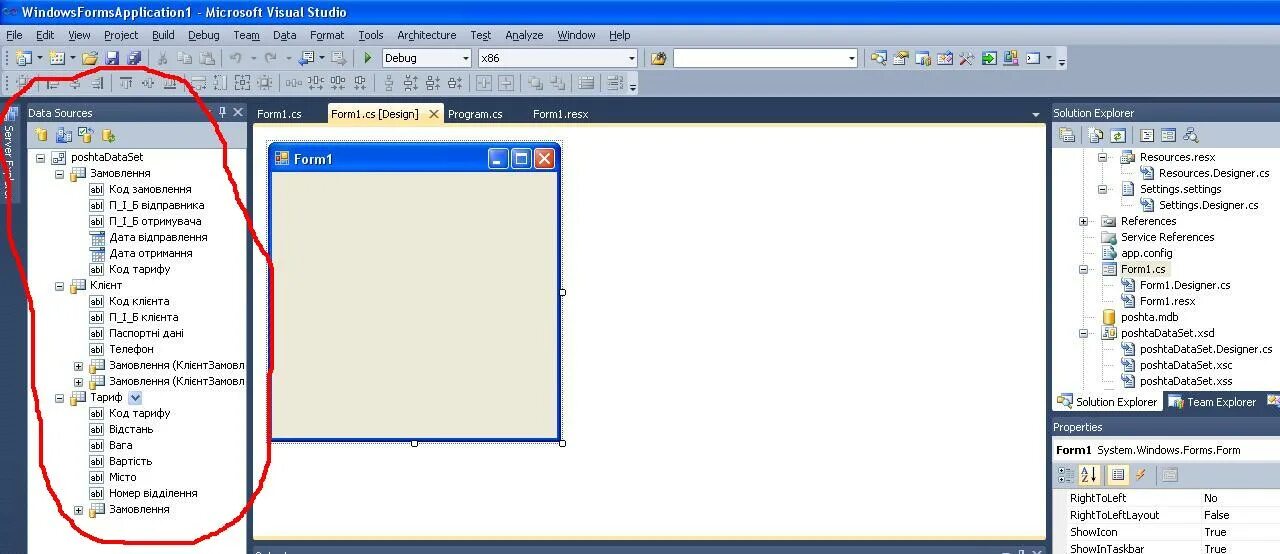This screenshot has width=1280, height=554.
Task: Open the Analyze menu
Action: 524,35
